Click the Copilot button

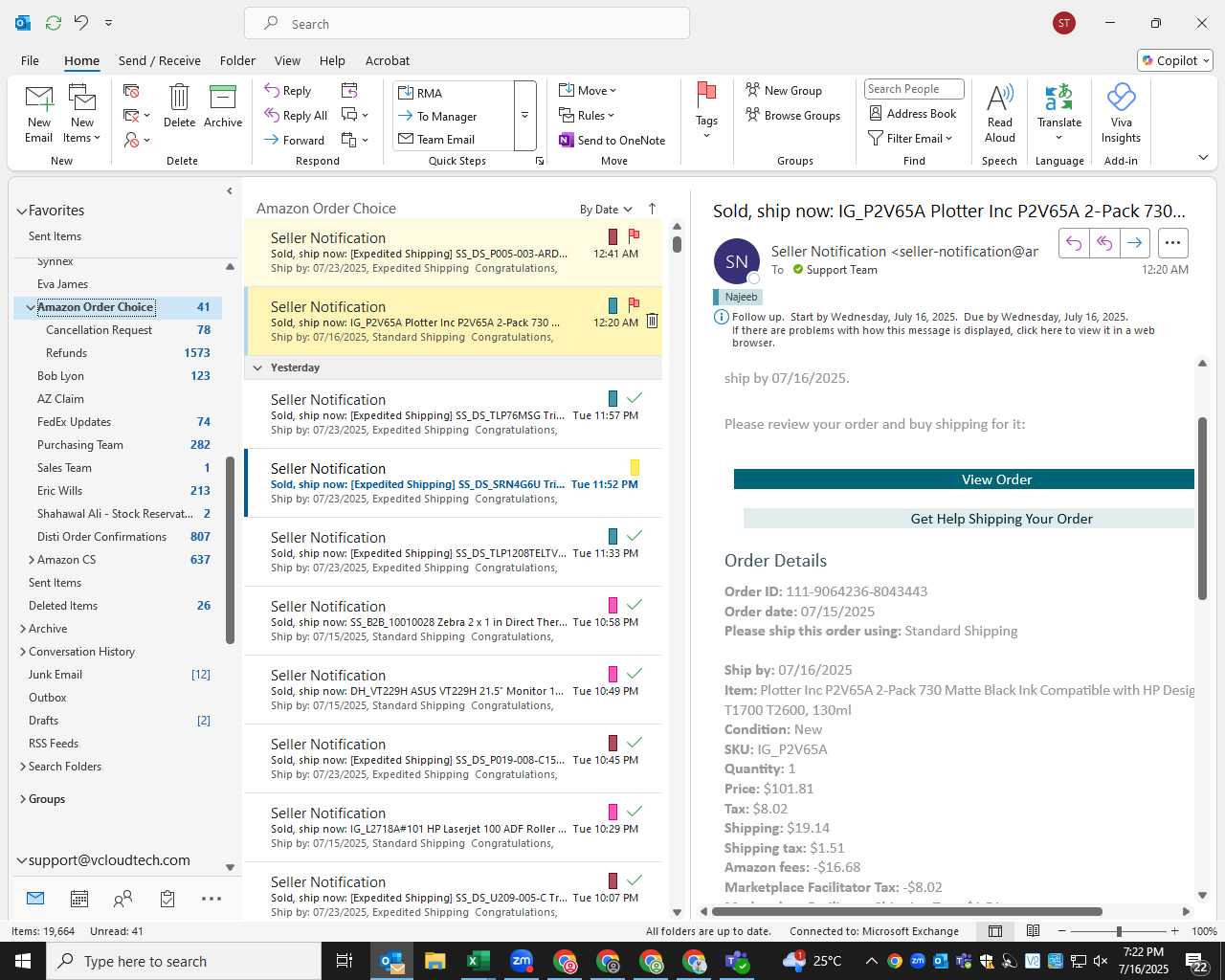click(1175, 60)
